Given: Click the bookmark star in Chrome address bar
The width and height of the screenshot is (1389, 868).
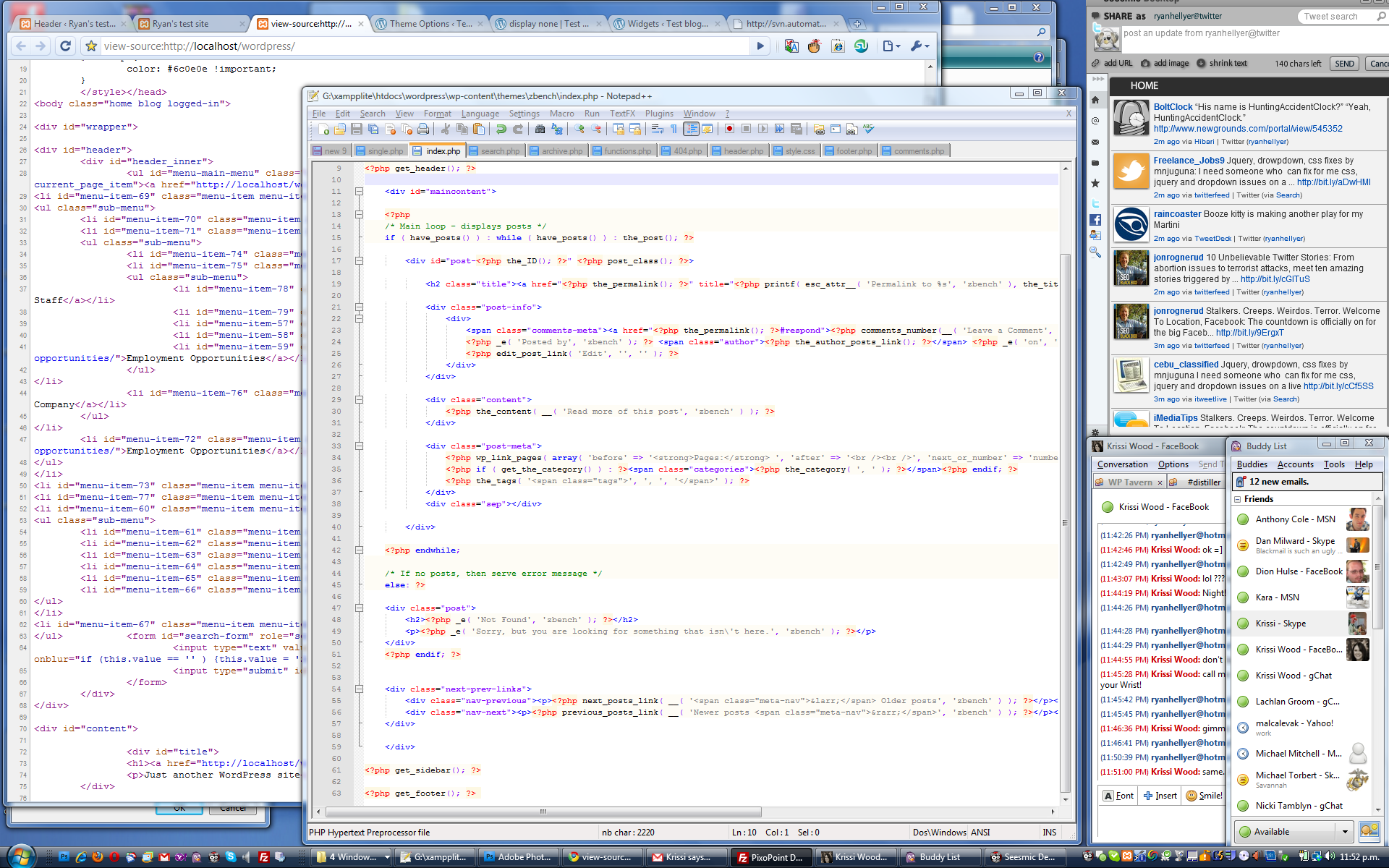Looking at the screenshot, I should tap(91, 46).
